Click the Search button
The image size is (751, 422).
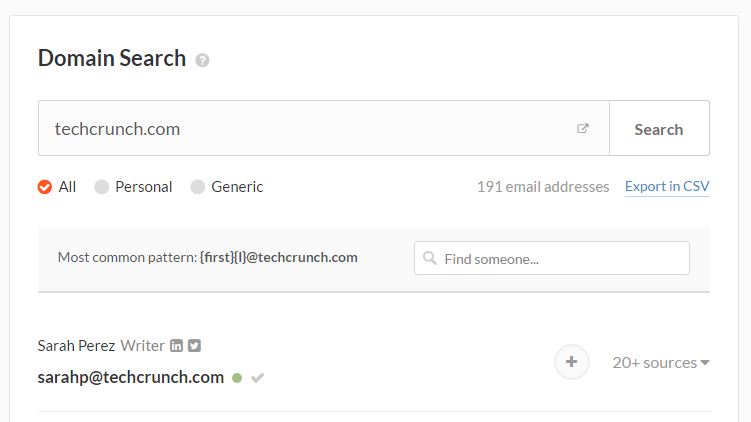659,128
